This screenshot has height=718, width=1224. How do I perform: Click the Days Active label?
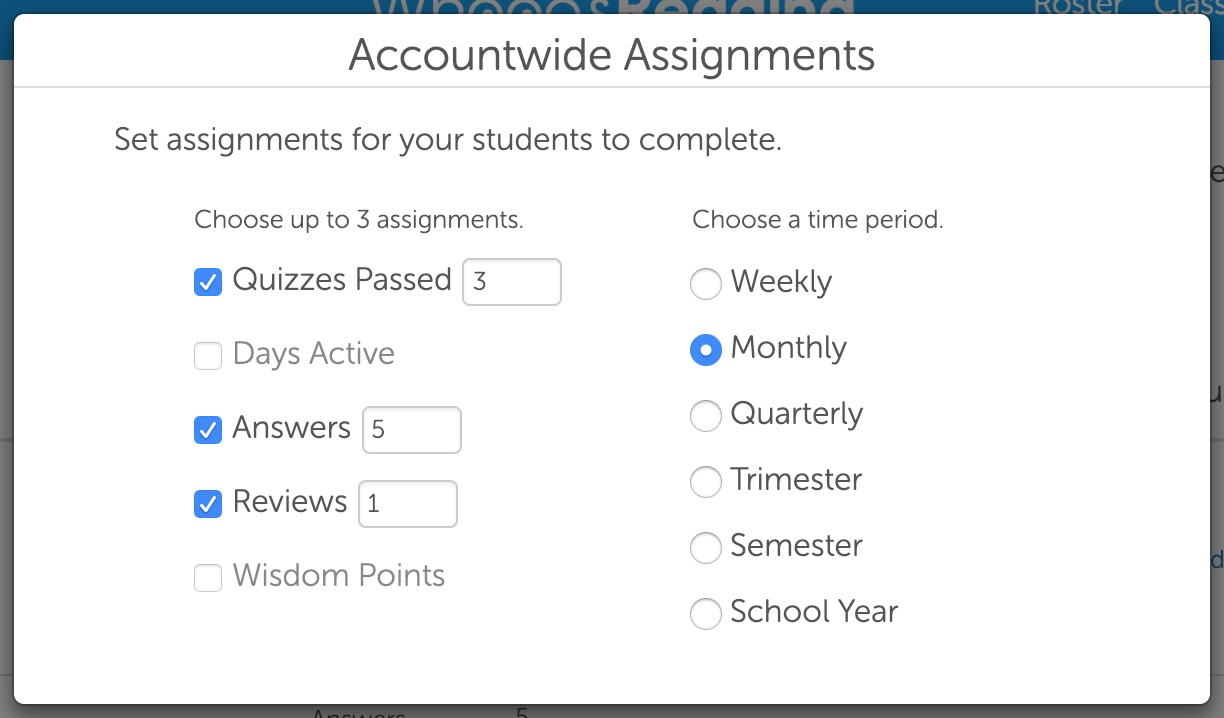(x=313, y=354)
